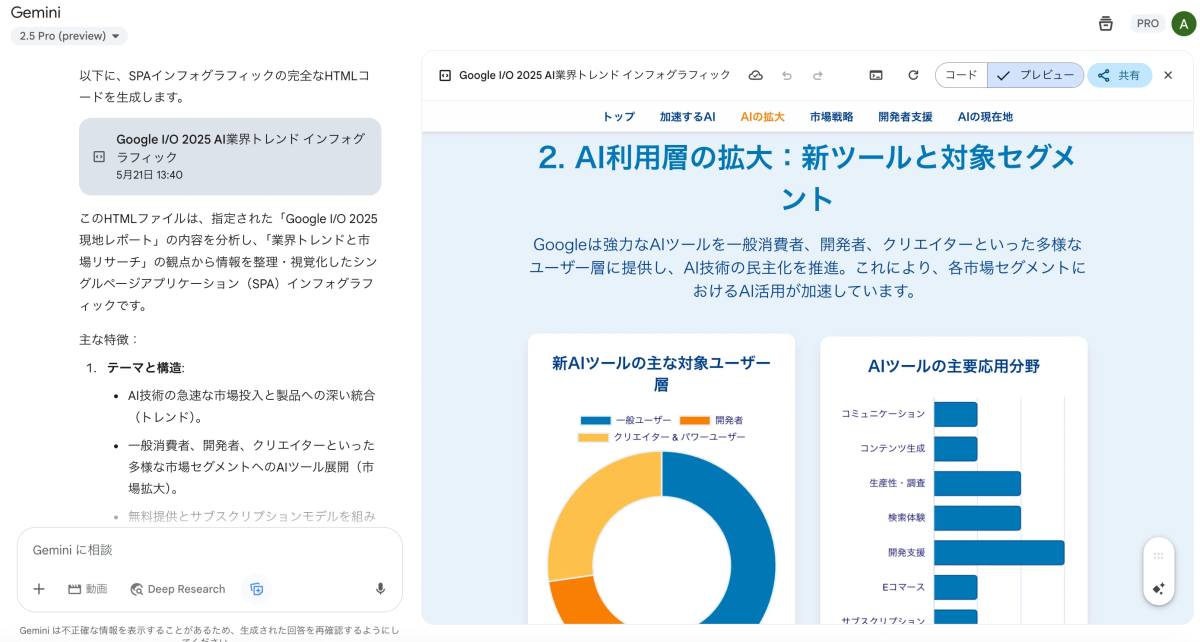Image resolution: width=1200 pixels, height=642 pixels.
Task: Reload the preview with refresh icon
Action: pos(913,75)
